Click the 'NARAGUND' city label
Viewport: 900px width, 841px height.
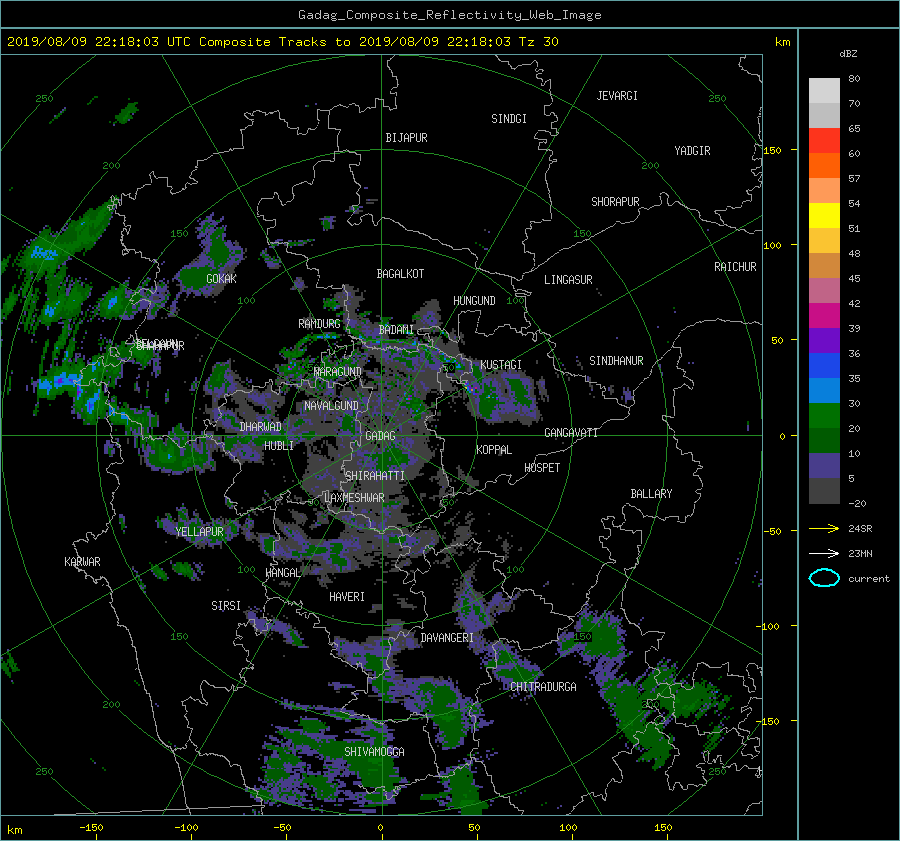(x=338, y=372)
